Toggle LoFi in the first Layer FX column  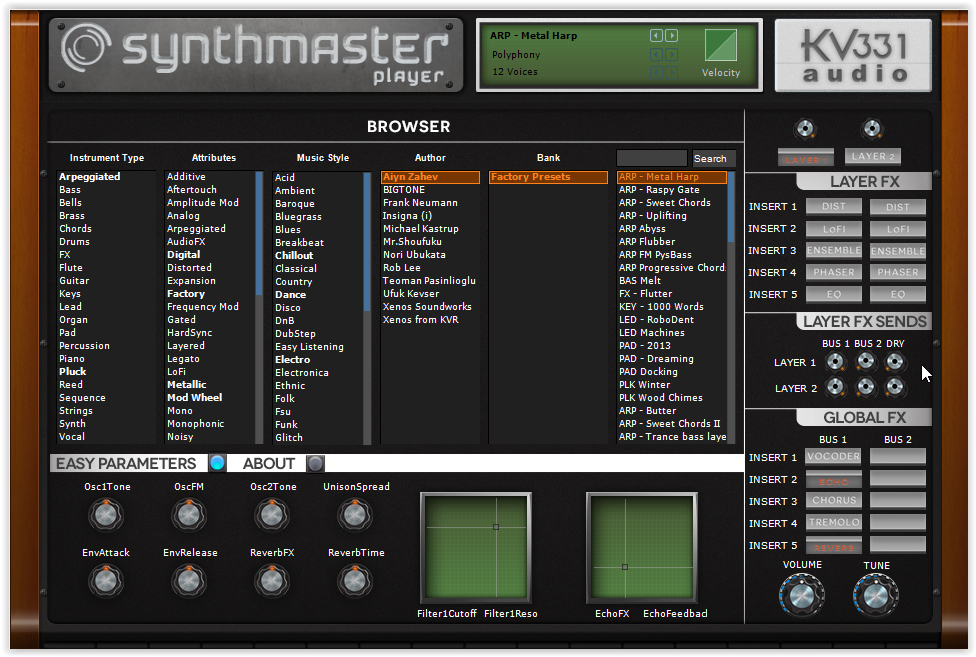click(833, 229)
